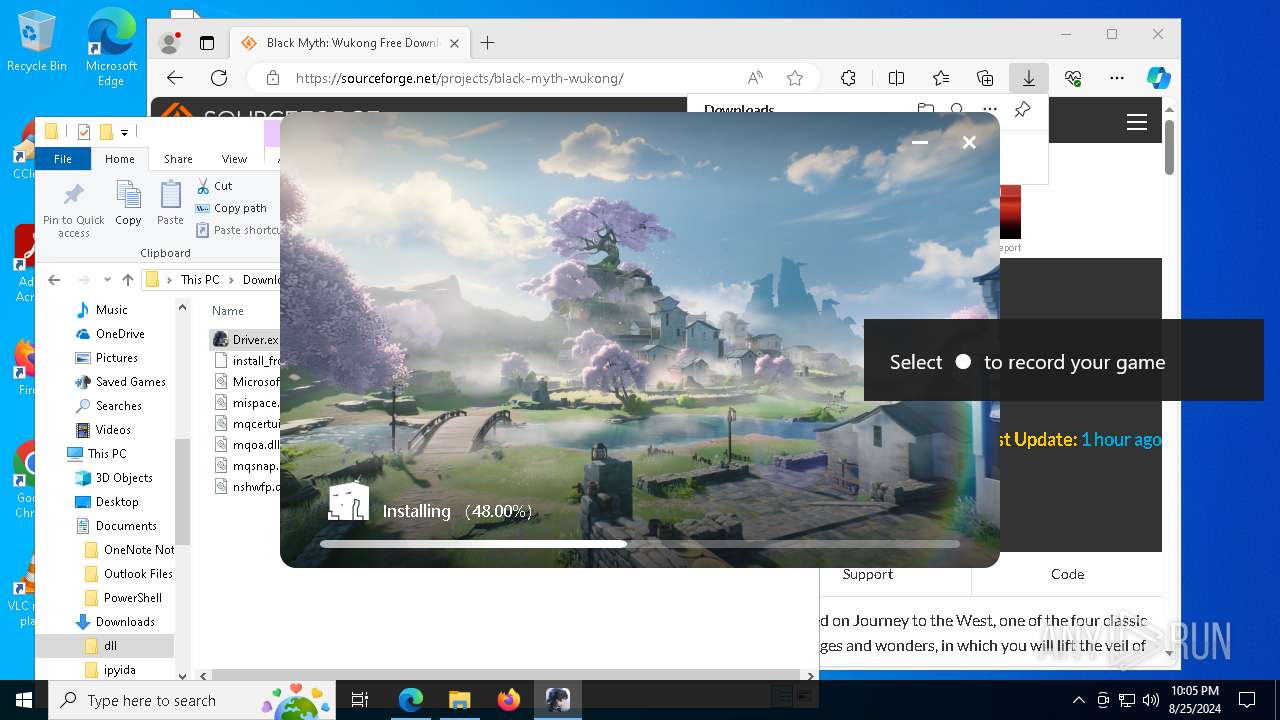
Task: Pin the Downloads panel
Action: [x=1022, y=110]
